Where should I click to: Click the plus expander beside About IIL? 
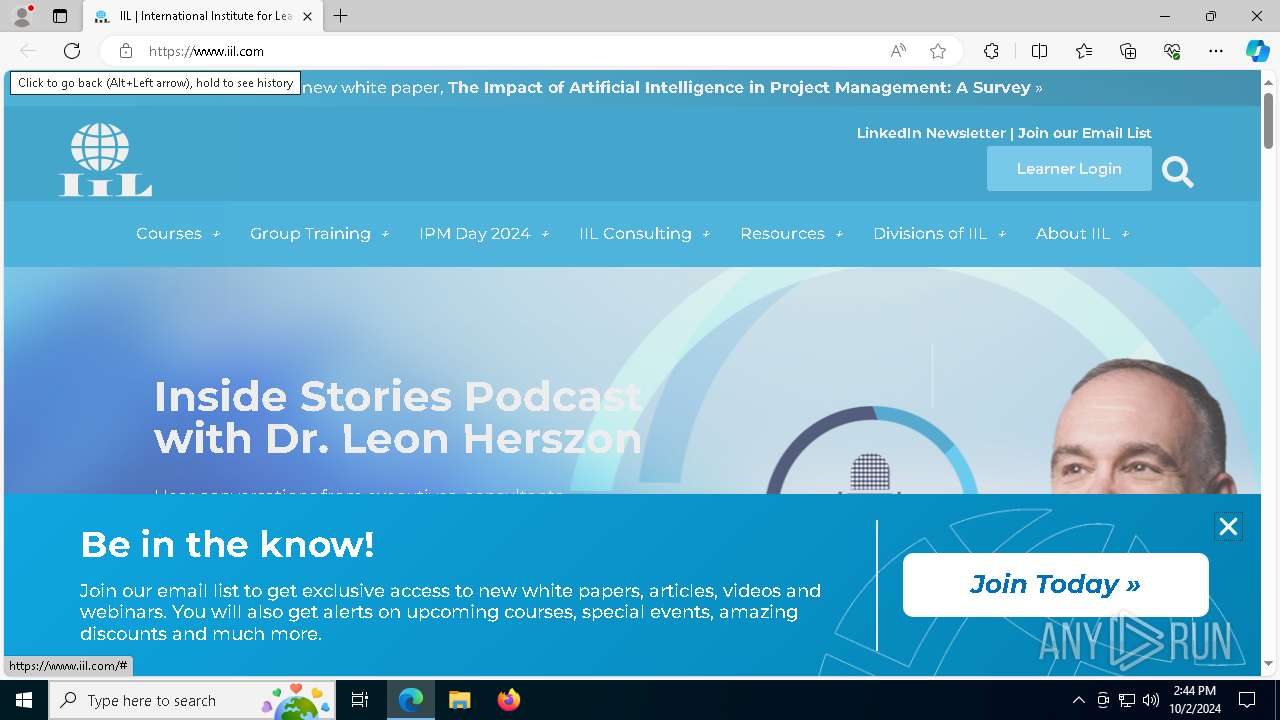(1124, 234)
